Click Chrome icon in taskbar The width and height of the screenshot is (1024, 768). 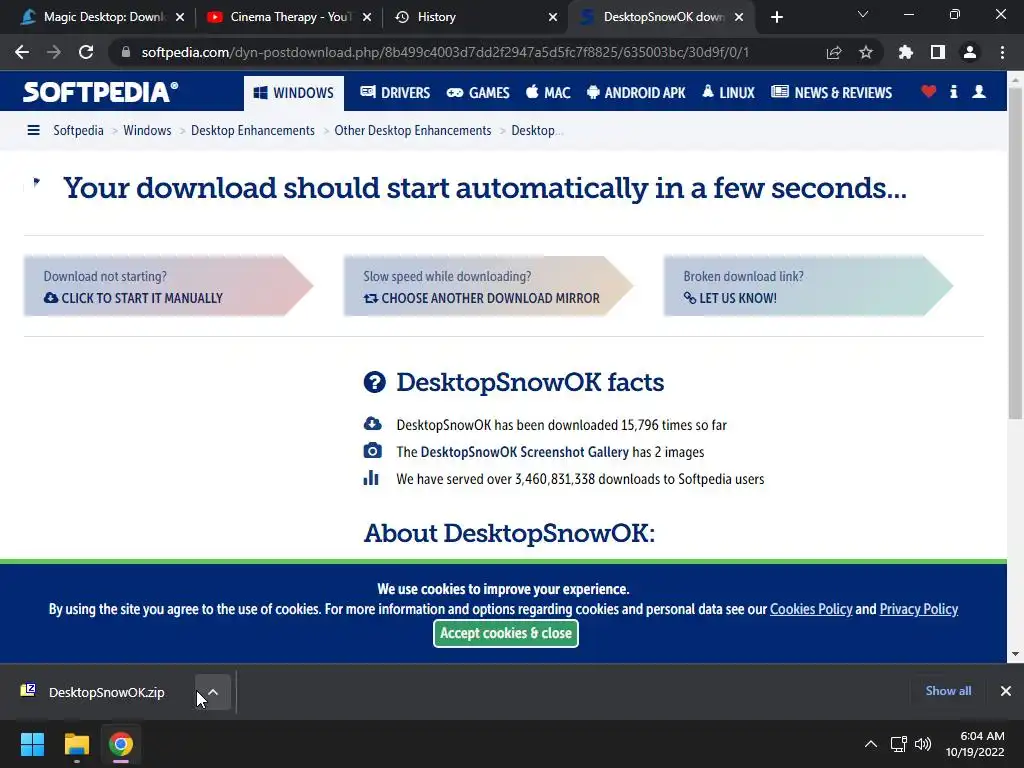(121, 744)
